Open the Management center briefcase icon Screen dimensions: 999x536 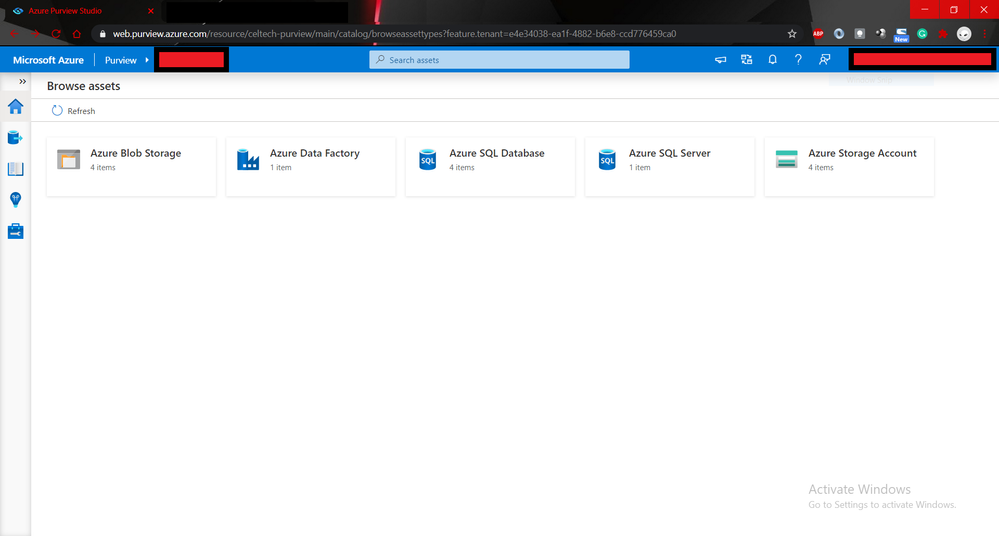point(15,231)
